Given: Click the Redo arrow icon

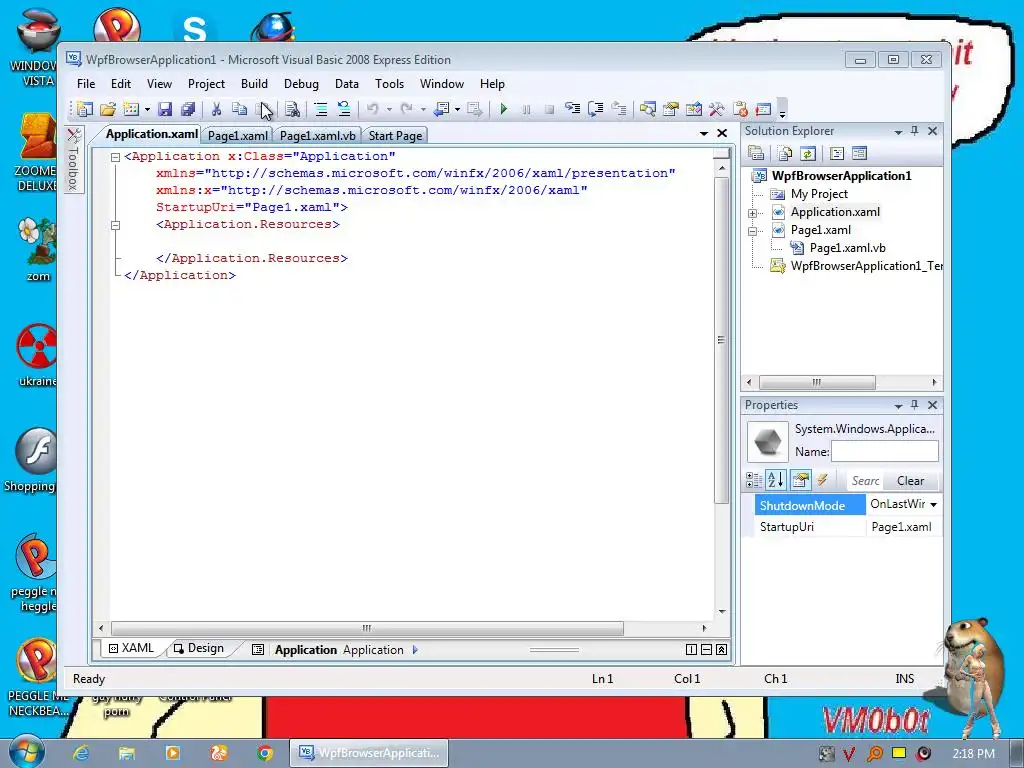Looking at the screenshot, I should pos(406,109).
